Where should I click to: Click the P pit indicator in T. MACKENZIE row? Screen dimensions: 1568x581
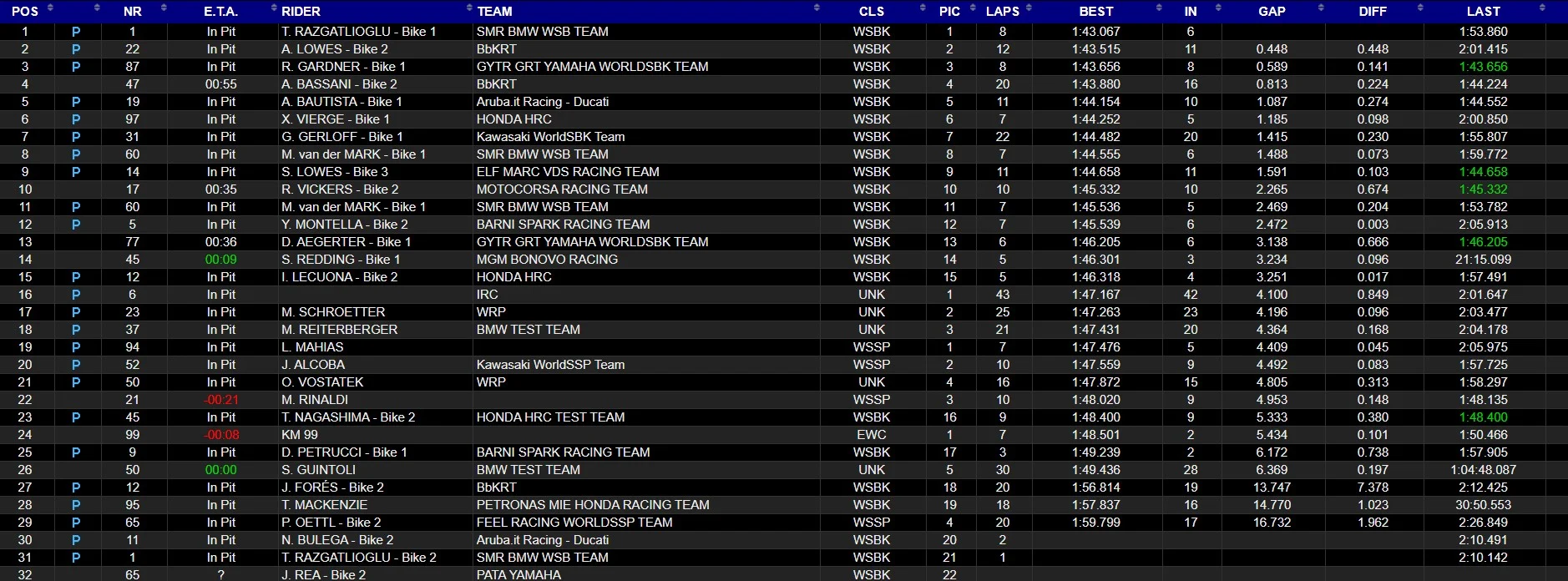click(x=76, y=505)
